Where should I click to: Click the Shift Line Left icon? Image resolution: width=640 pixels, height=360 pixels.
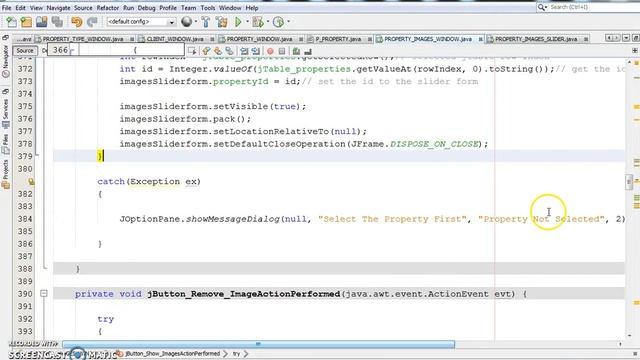coord(244,51)
